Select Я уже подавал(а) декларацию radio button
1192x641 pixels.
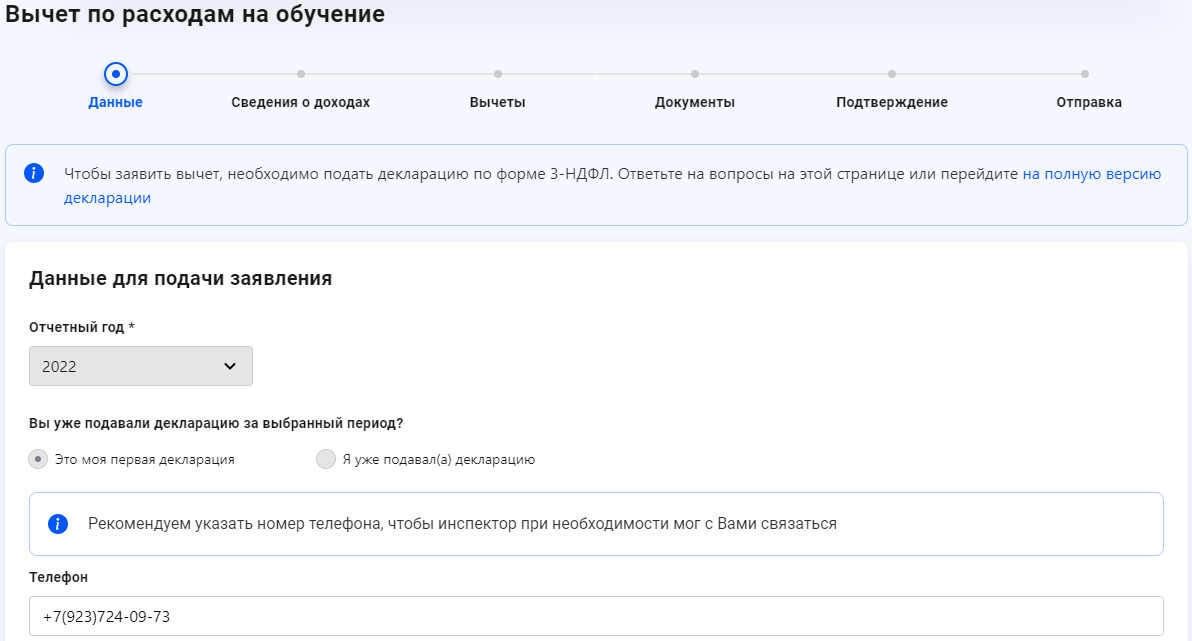326,460
